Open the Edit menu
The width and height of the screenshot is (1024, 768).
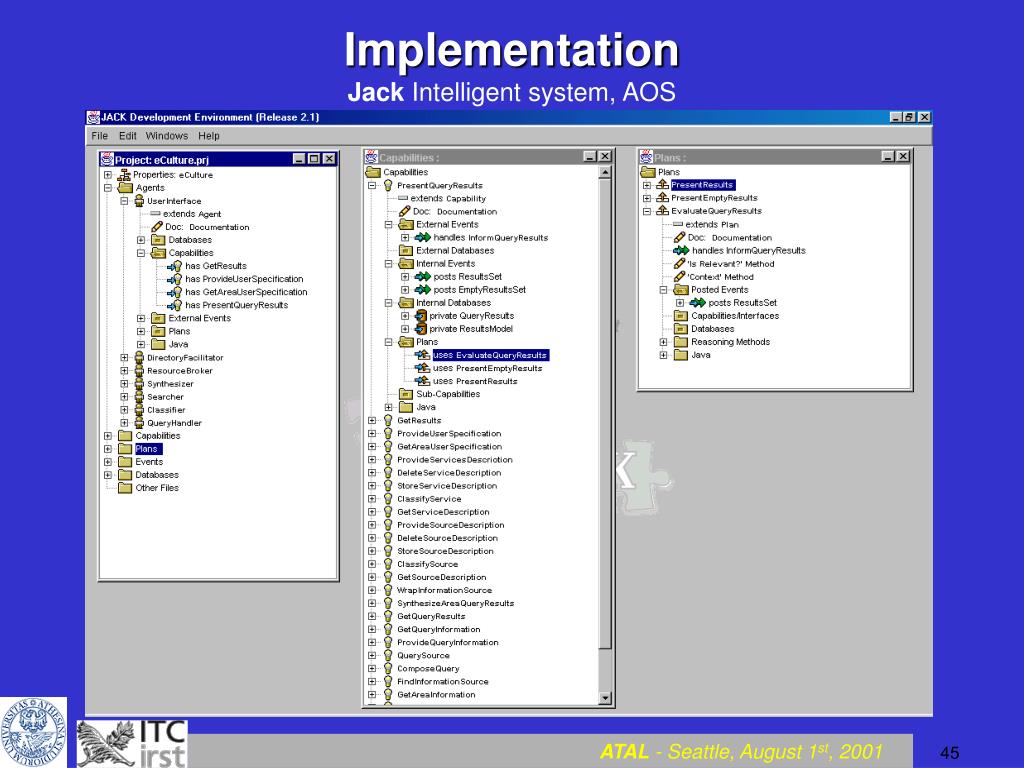[127, 136]
